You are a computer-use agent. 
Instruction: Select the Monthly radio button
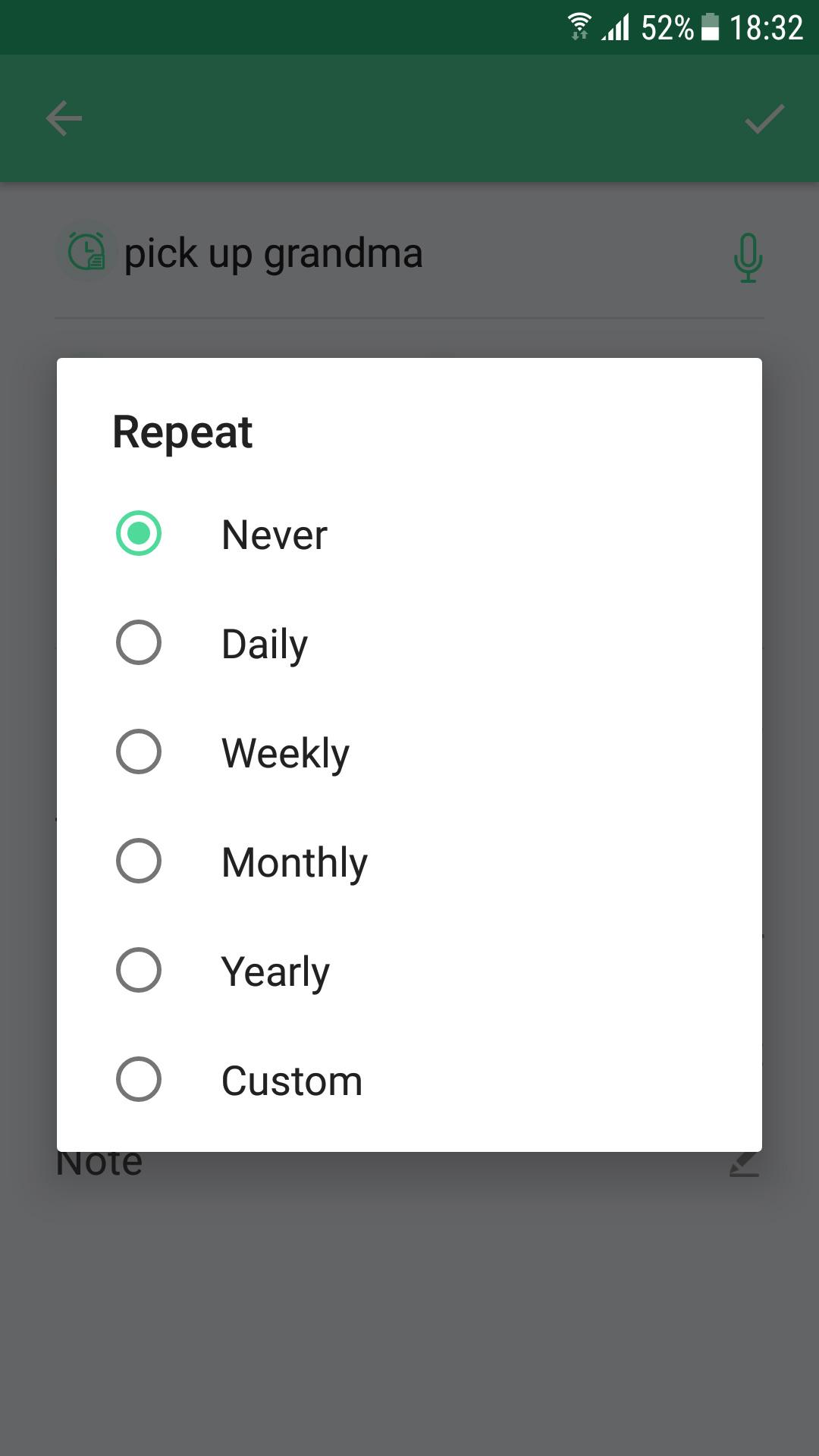139,861
